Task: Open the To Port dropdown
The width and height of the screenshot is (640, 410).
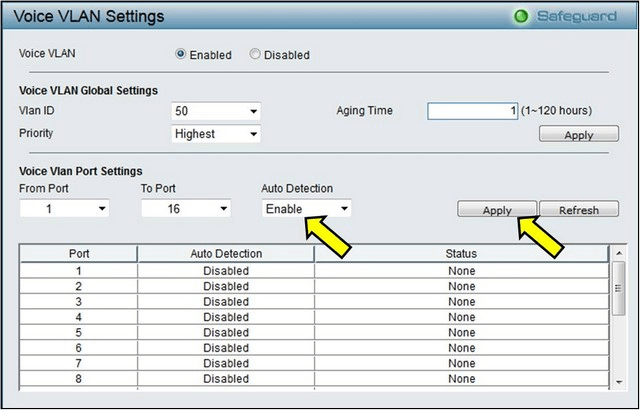Action: [x=186, y=209]
